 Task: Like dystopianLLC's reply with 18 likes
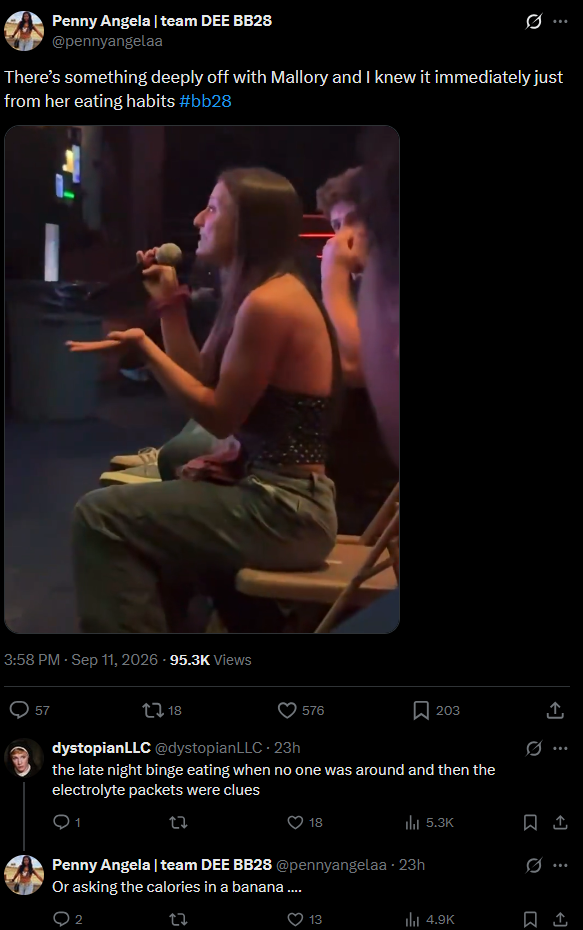pyautogui.click(x=295, y=822)
